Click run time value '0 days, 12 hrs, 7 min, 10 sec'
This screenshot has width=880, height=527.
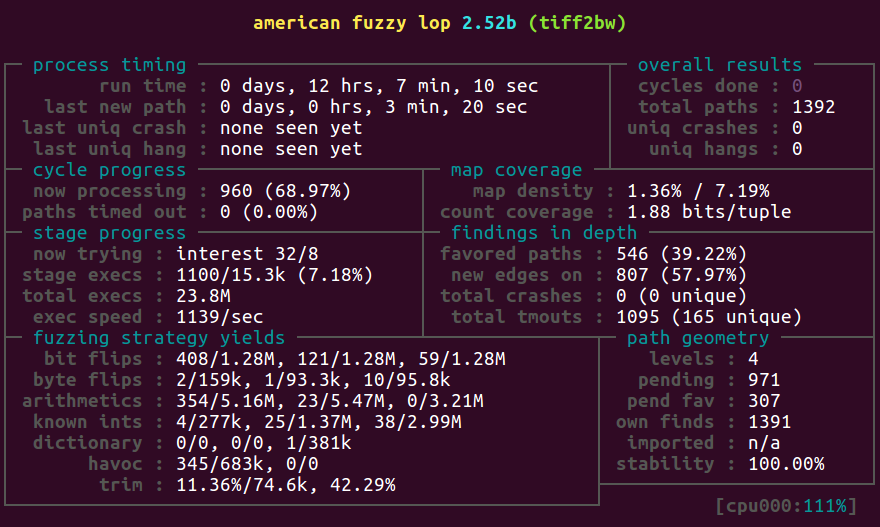[379, 86]
